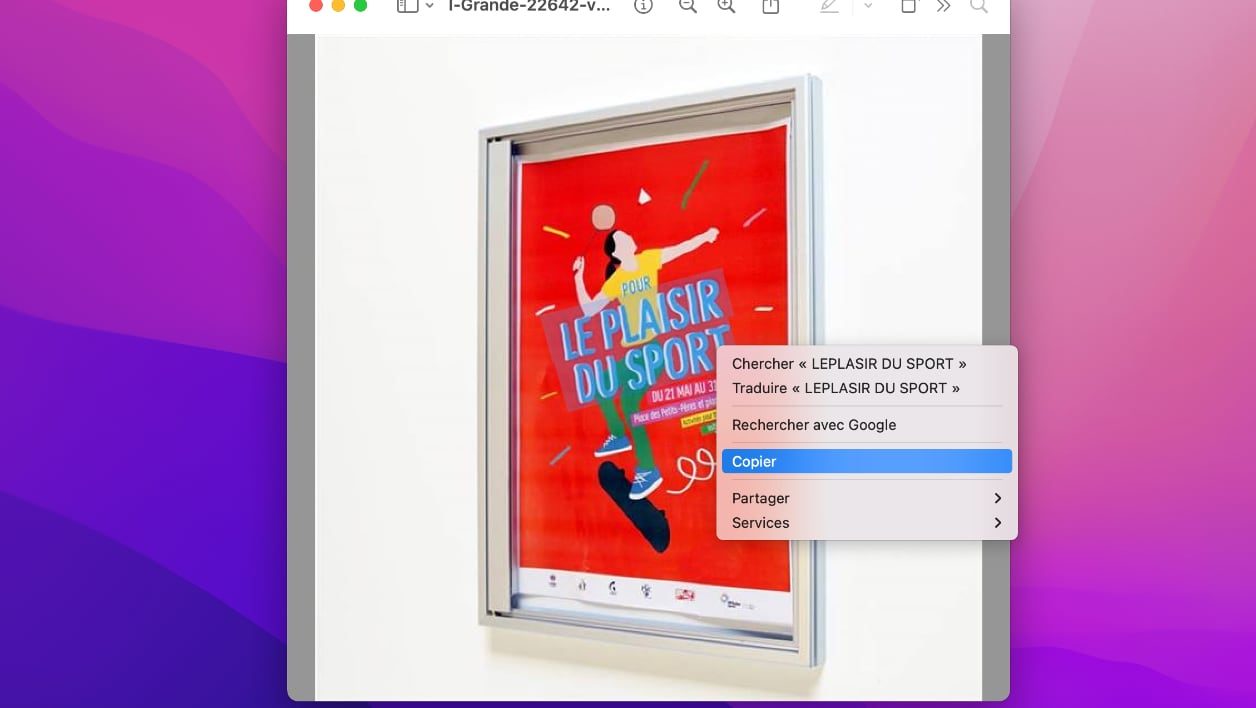Screen dimensions: 1256x708
Task: Expand the markup options chevron
Action: click(x=868, y=6)
